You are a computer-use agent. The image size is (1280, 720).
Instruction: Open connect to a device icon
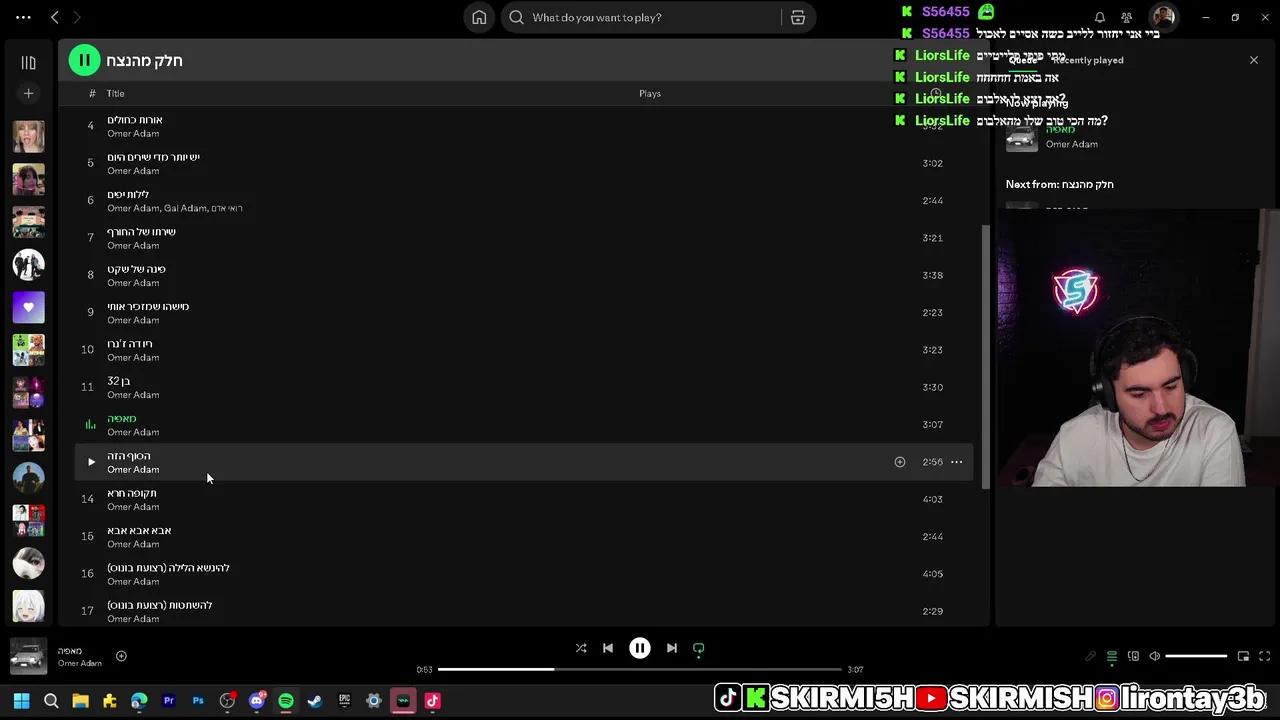(1133, 656)
